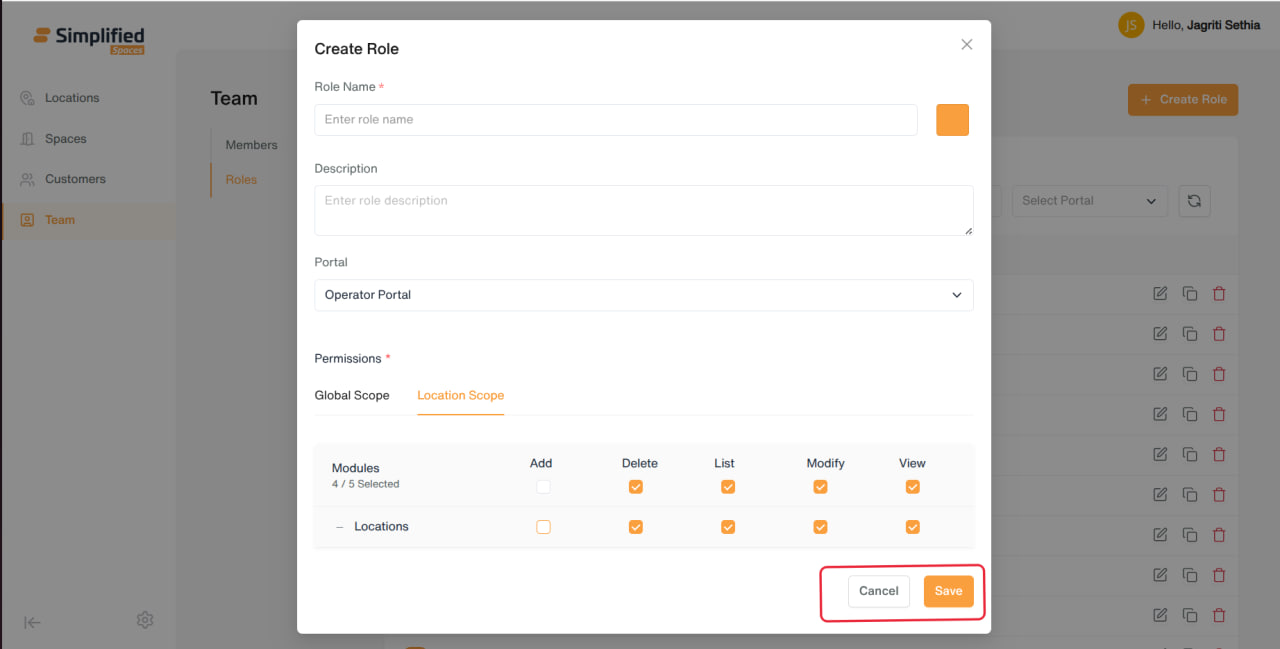Pick the orange role color swatch
1280x649 pixels.
[x=952, y=120]
